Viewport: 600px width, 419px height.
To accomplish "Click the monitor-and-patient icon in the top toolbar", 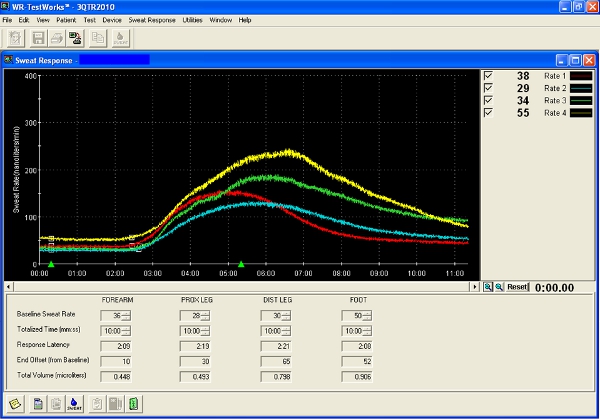I will [x=75, y=38].
